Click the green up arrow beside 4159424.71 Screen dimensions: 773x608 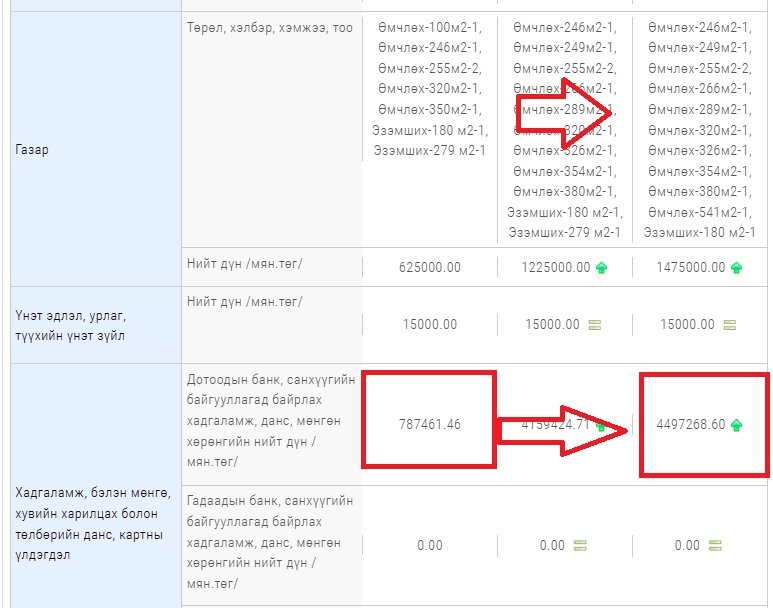601,425
